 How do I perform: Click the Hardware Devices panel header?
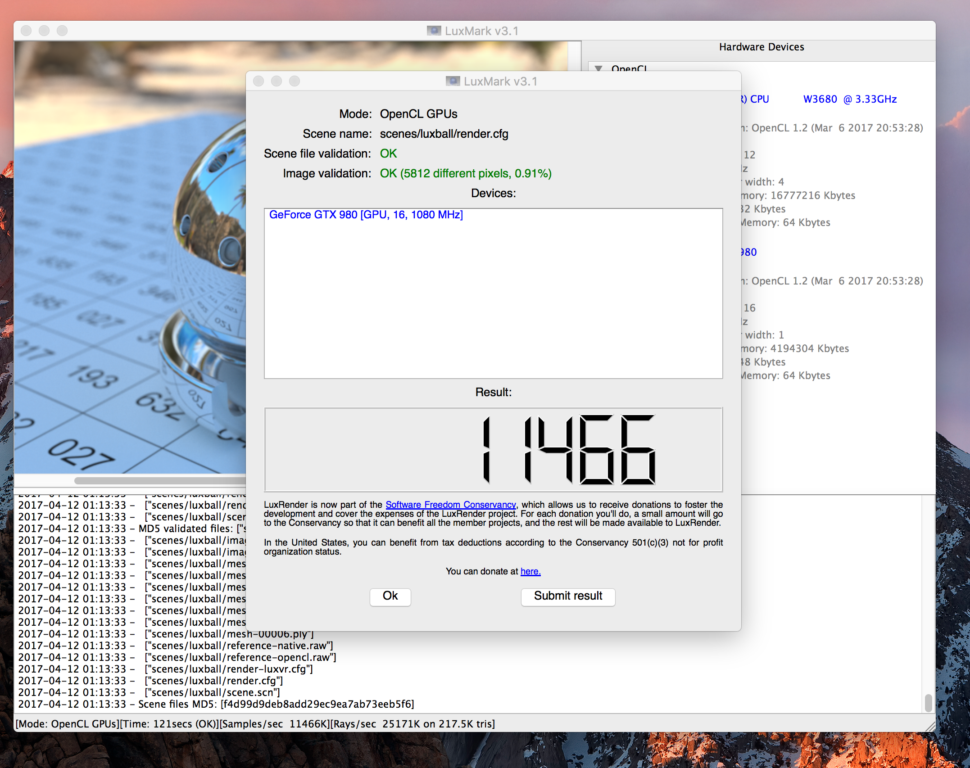point(761,47)
